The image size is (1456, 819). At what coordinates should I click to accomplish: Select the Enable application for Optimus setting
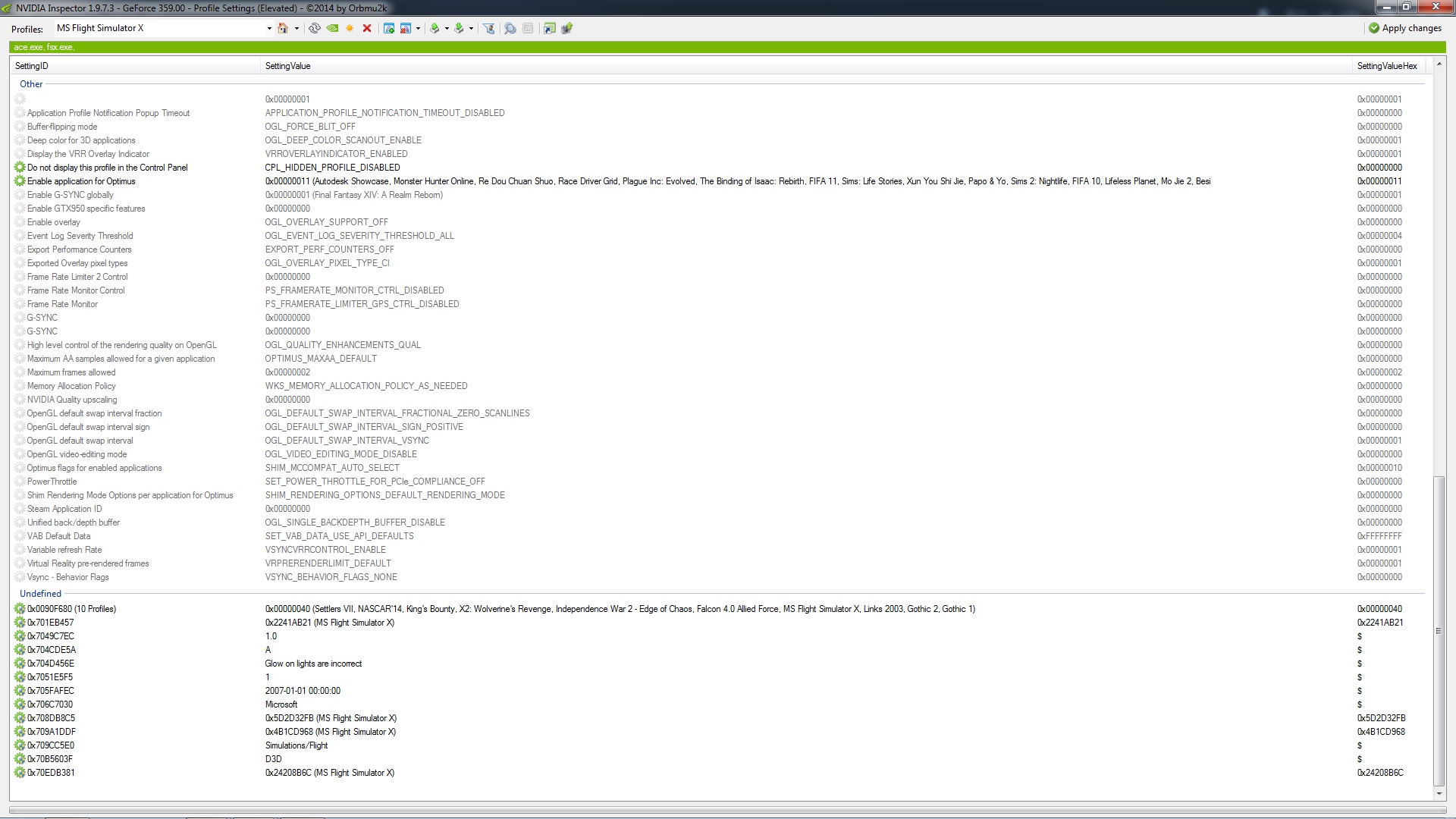pos(81,181)
